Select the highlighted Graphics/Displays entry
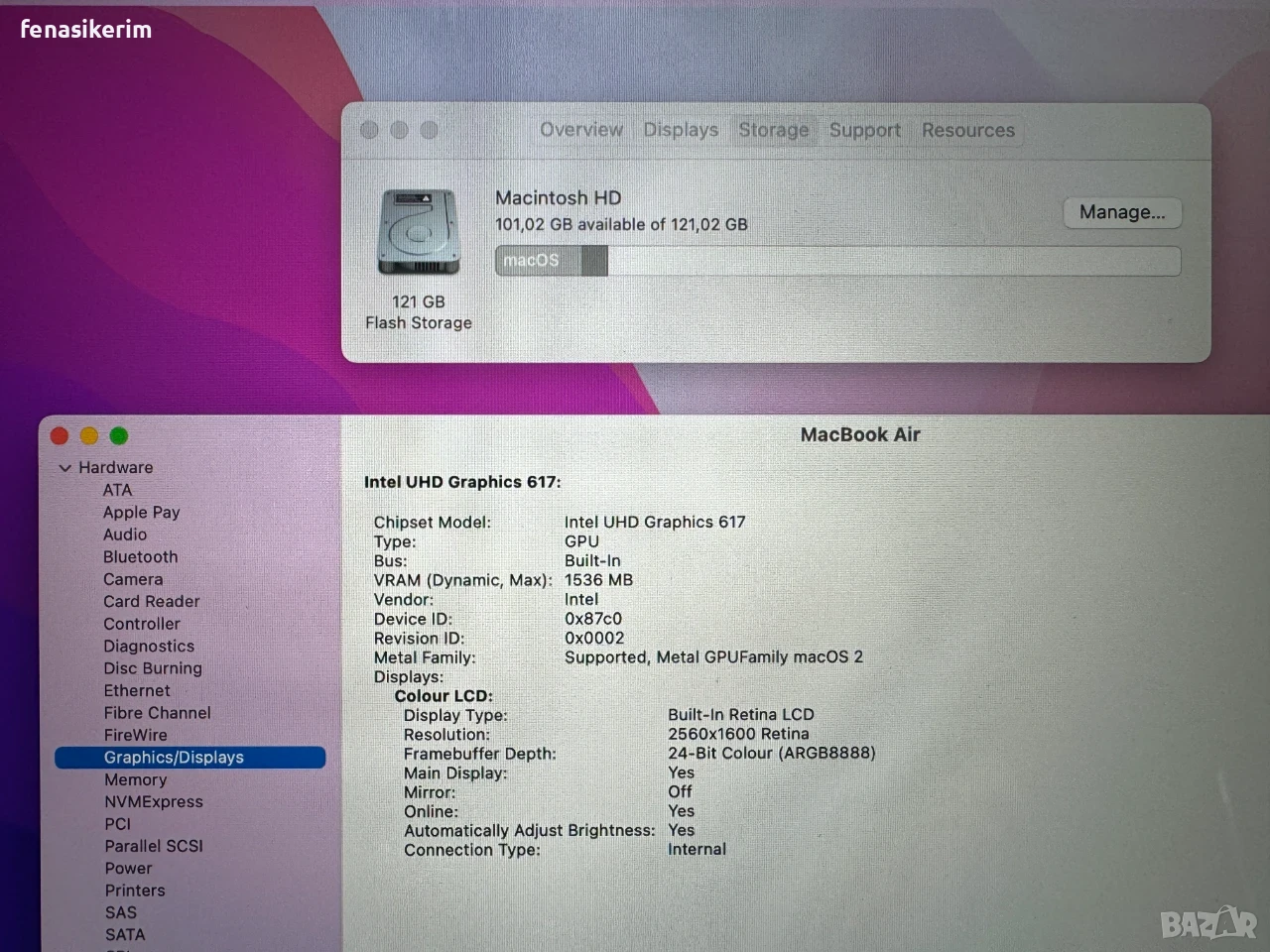This screenshot has height=952, width=1270. [x=190, y=758]
